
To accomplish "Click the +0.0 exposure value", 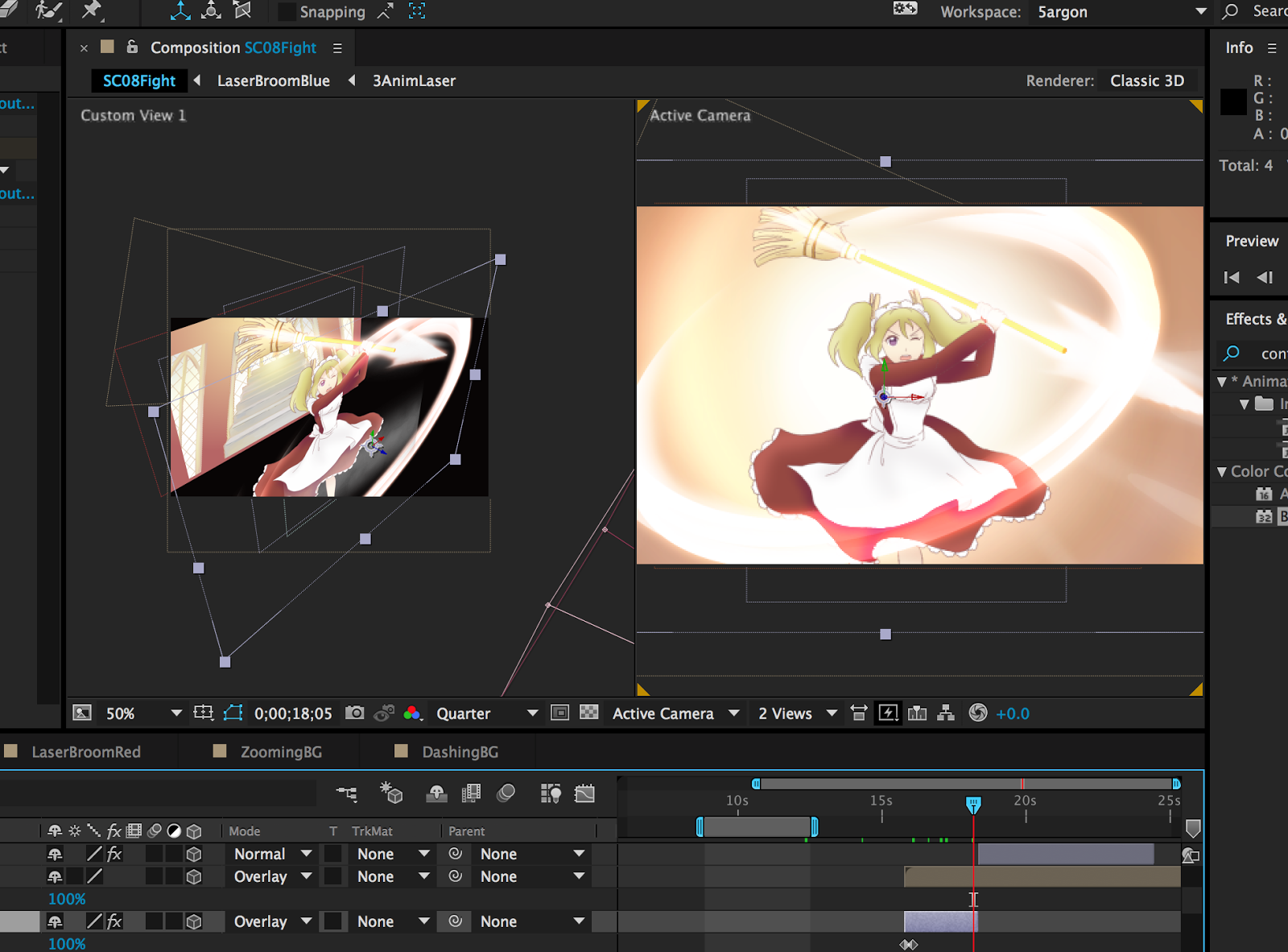I will pos(1013,714).
